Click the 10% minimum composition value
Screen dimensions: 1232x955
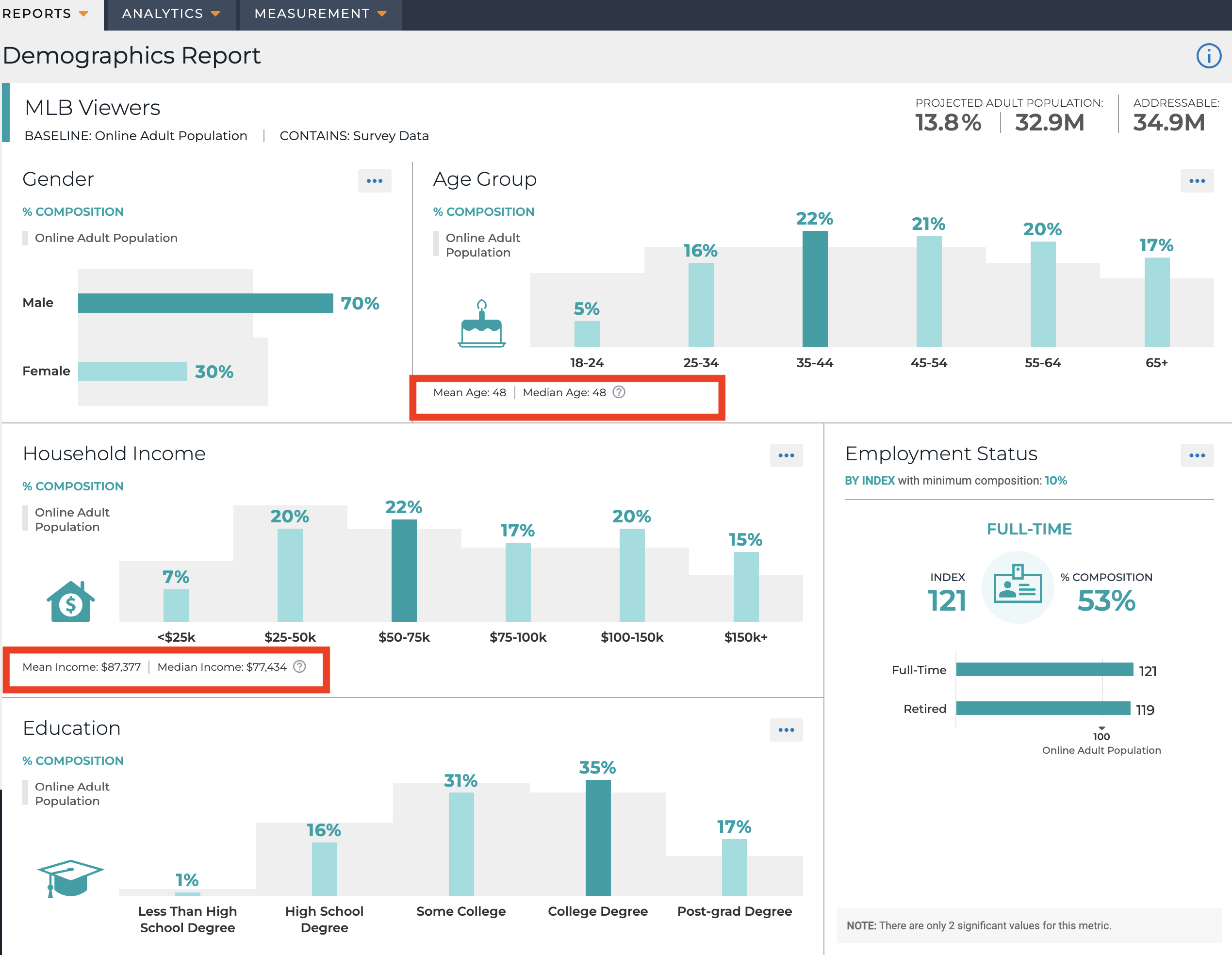[x=1055, y=481]
